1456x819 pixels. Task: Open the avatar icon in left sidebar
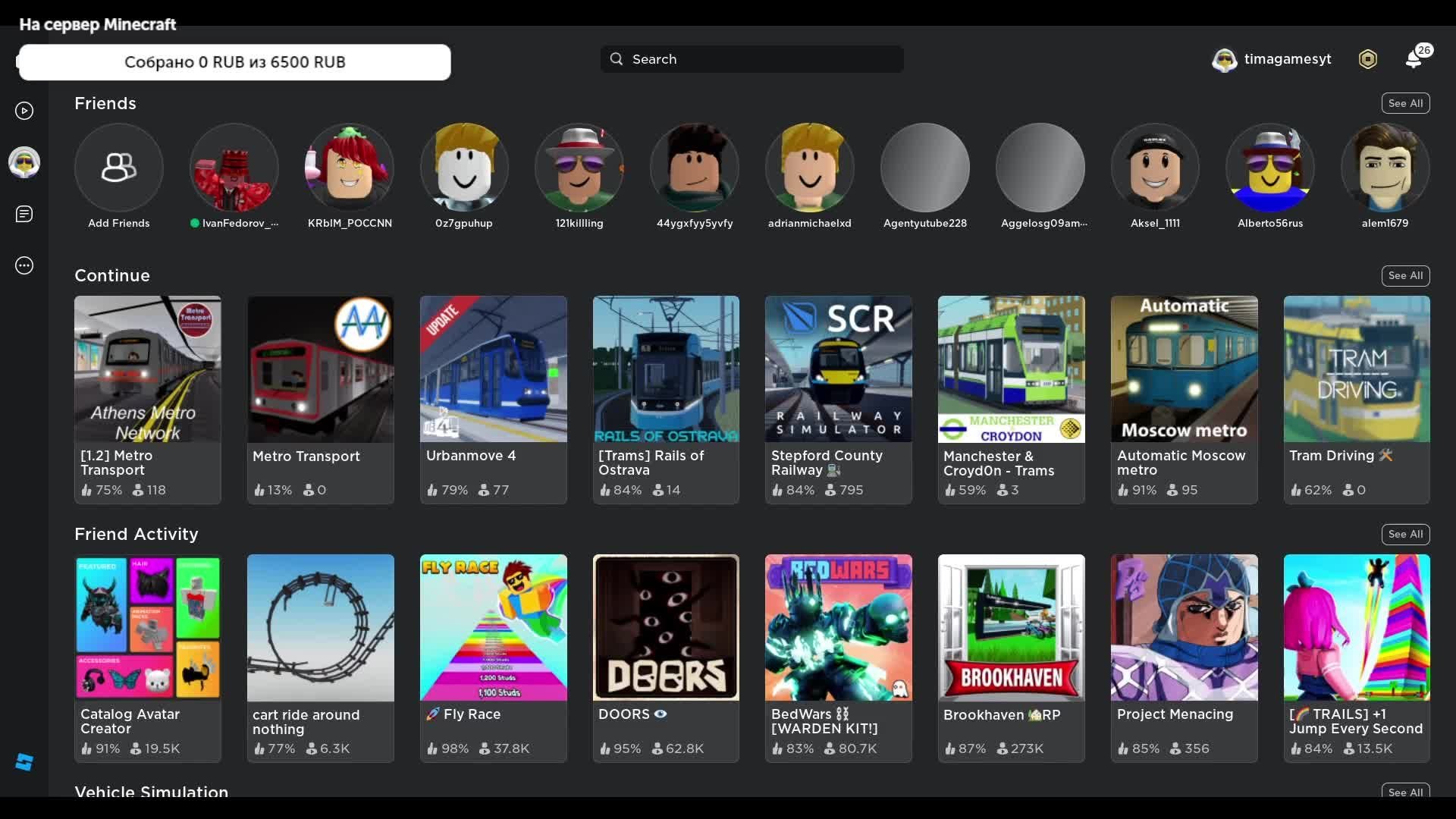(24, 162)
